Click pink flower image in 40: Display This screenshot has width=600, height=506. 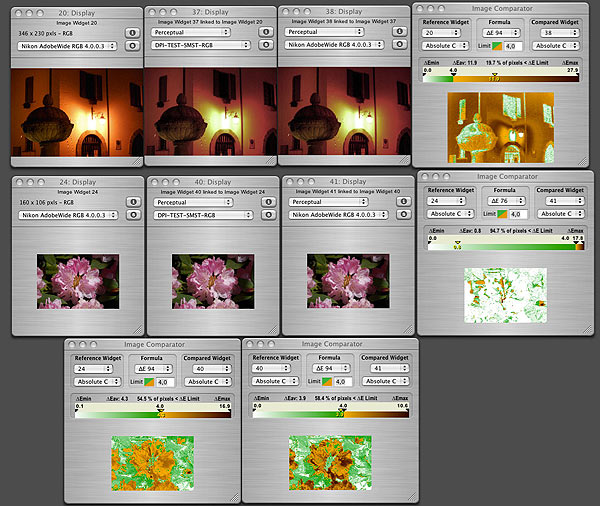(x=213, y=282)
